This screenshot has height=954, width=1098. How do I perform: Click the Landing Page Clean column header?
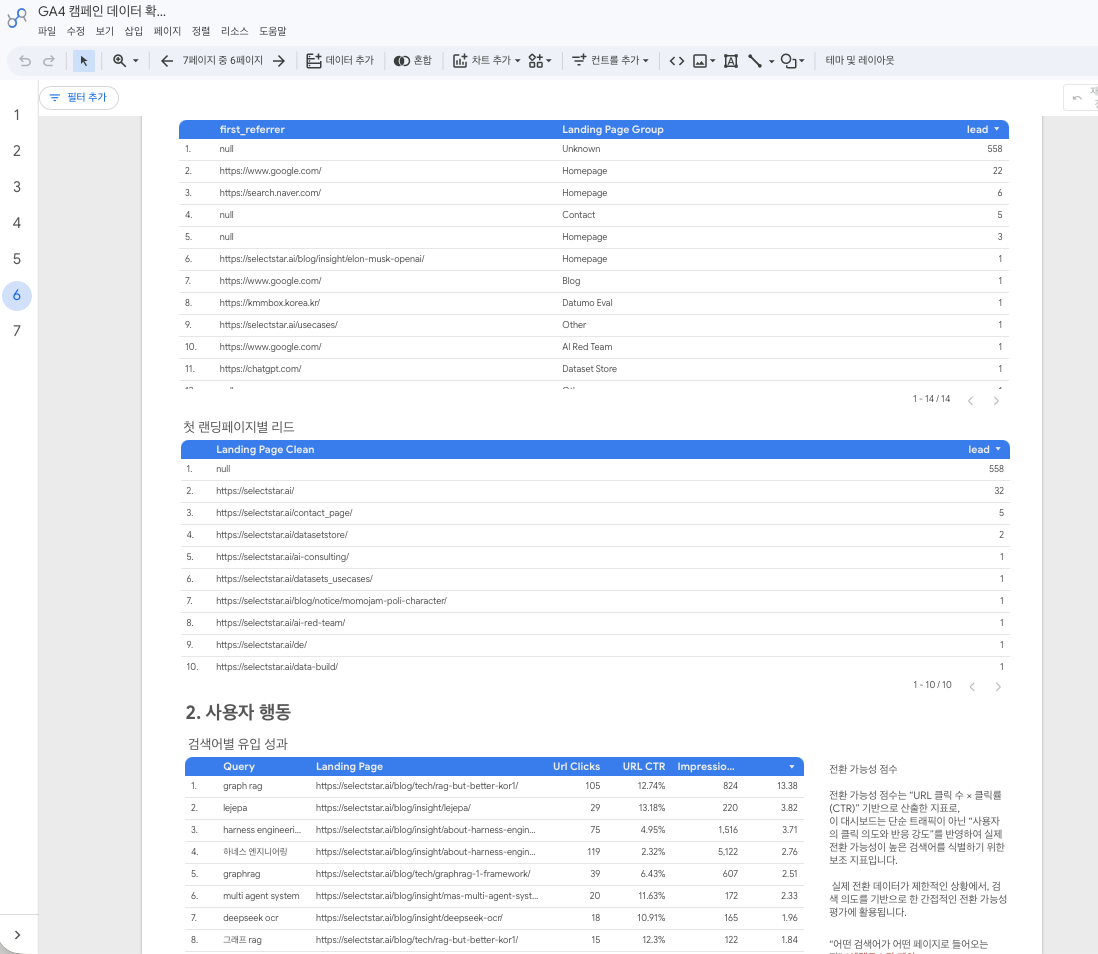point(265,449)
